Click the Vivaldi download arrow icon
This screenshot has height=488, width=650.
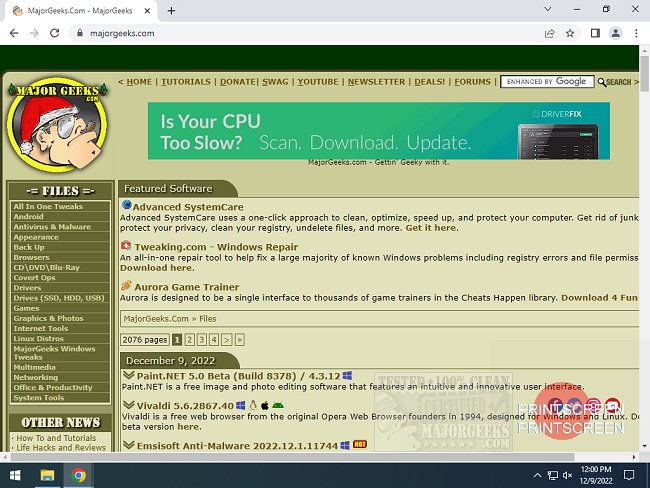pos(129,405)
